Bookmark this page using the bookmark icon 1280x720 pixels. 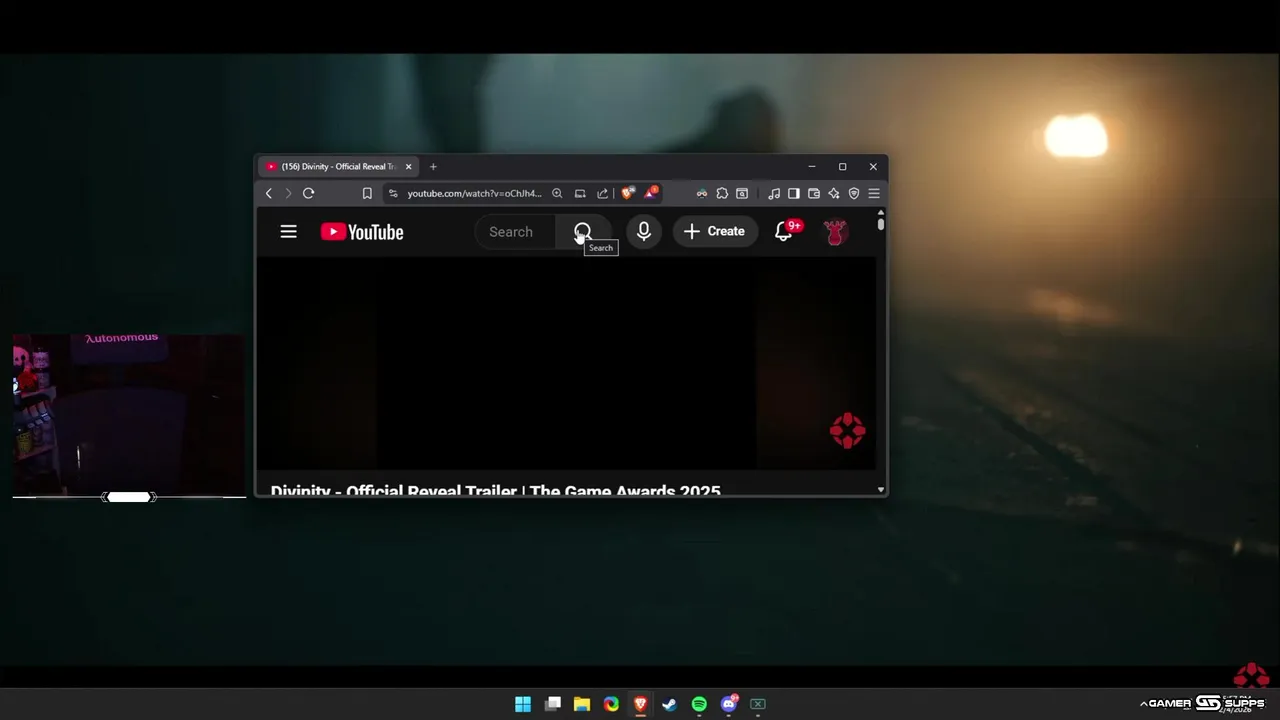(x=367, y=193)
